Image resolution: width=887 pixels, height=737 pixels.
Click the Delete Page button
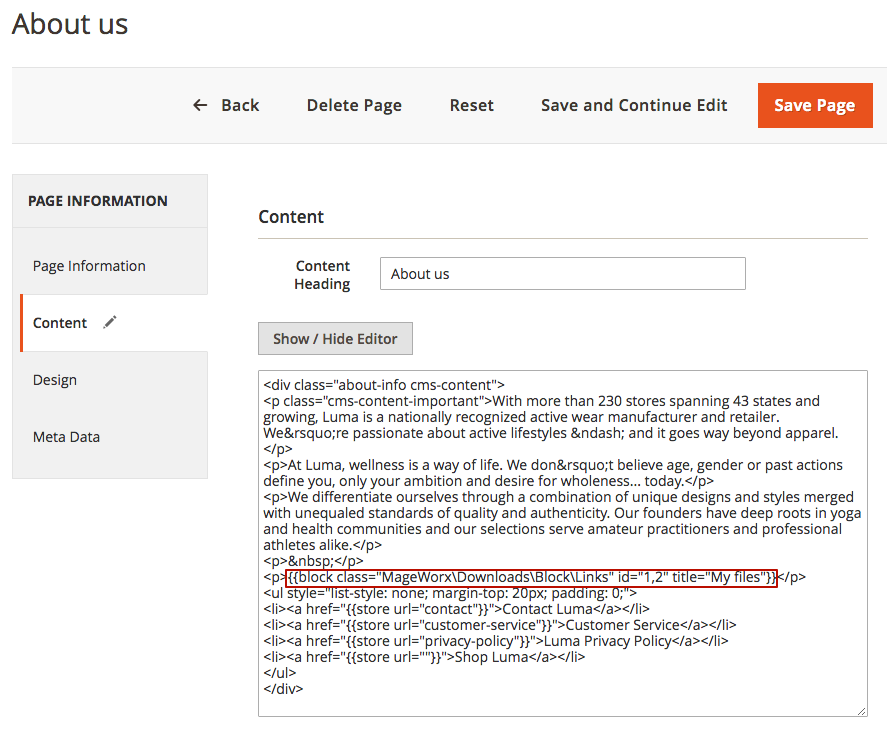[x=354, y=105]
